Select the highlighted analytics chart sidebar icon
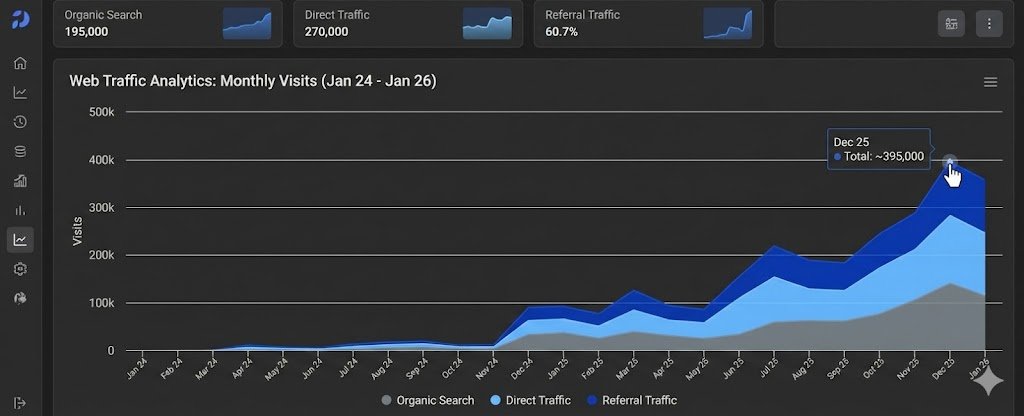Screen dimensions: 1024x416 20,240
